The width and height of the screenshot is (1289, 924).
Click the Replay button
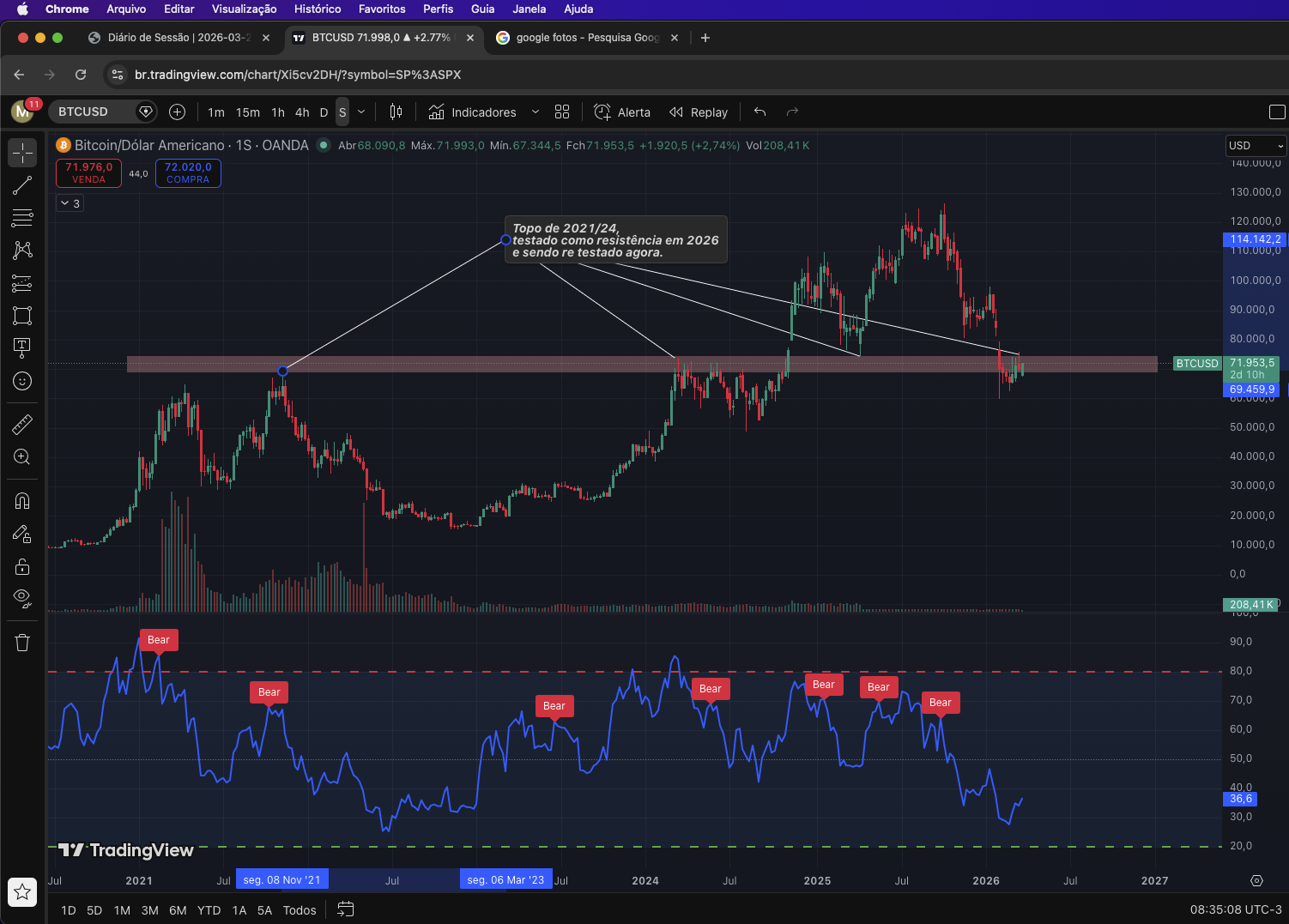699,112
